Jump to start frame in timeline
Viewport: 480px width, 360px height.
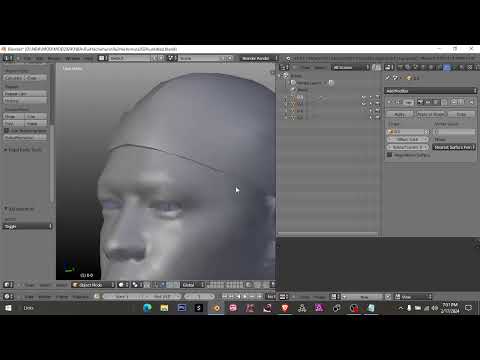pos(224,296)
